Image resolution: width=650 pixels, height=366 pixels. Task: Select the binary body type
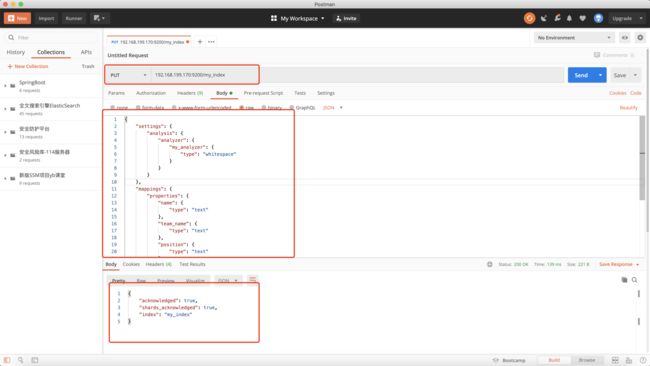(x=272, y=107)
